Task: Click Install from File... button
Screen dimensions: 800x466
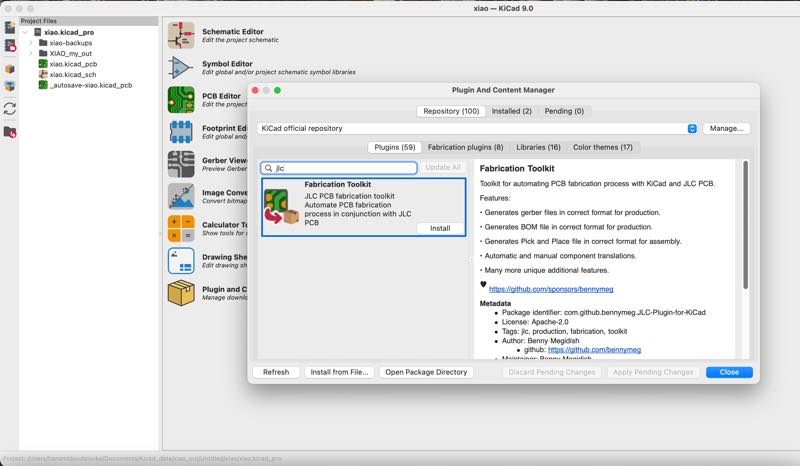Action: 339,372
